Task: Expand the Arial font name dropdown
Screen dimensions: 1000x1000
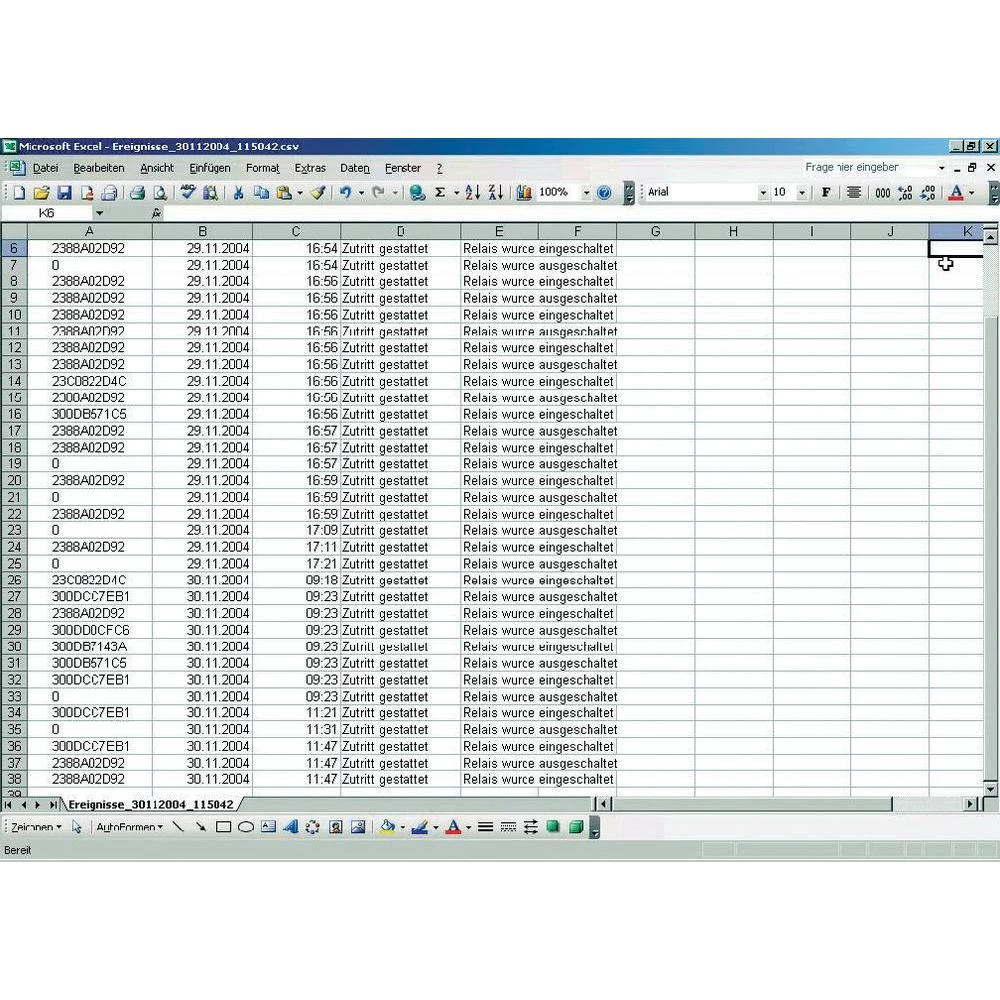Action: pos(763,192)
